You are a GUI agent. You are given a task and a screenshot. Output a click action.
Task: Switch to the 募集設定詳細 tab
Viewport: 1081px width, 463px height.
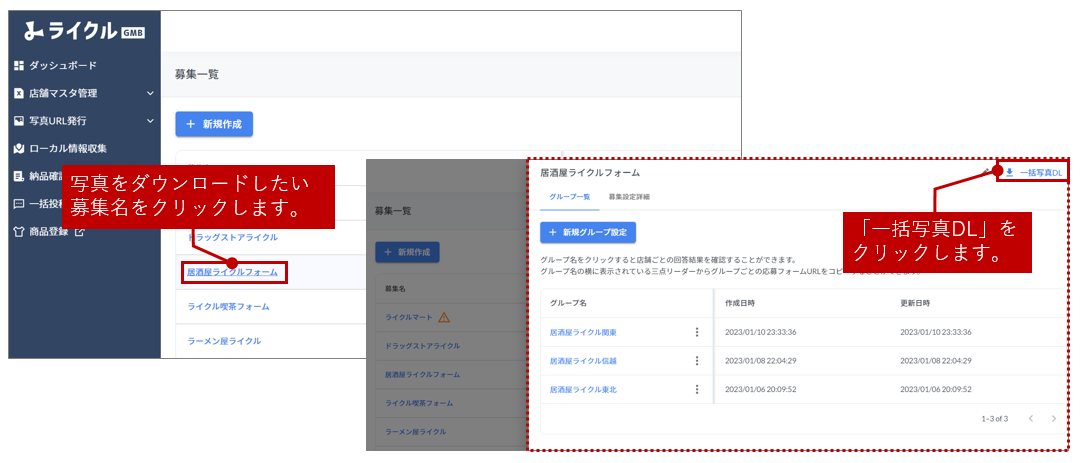(x=629, y=197)
